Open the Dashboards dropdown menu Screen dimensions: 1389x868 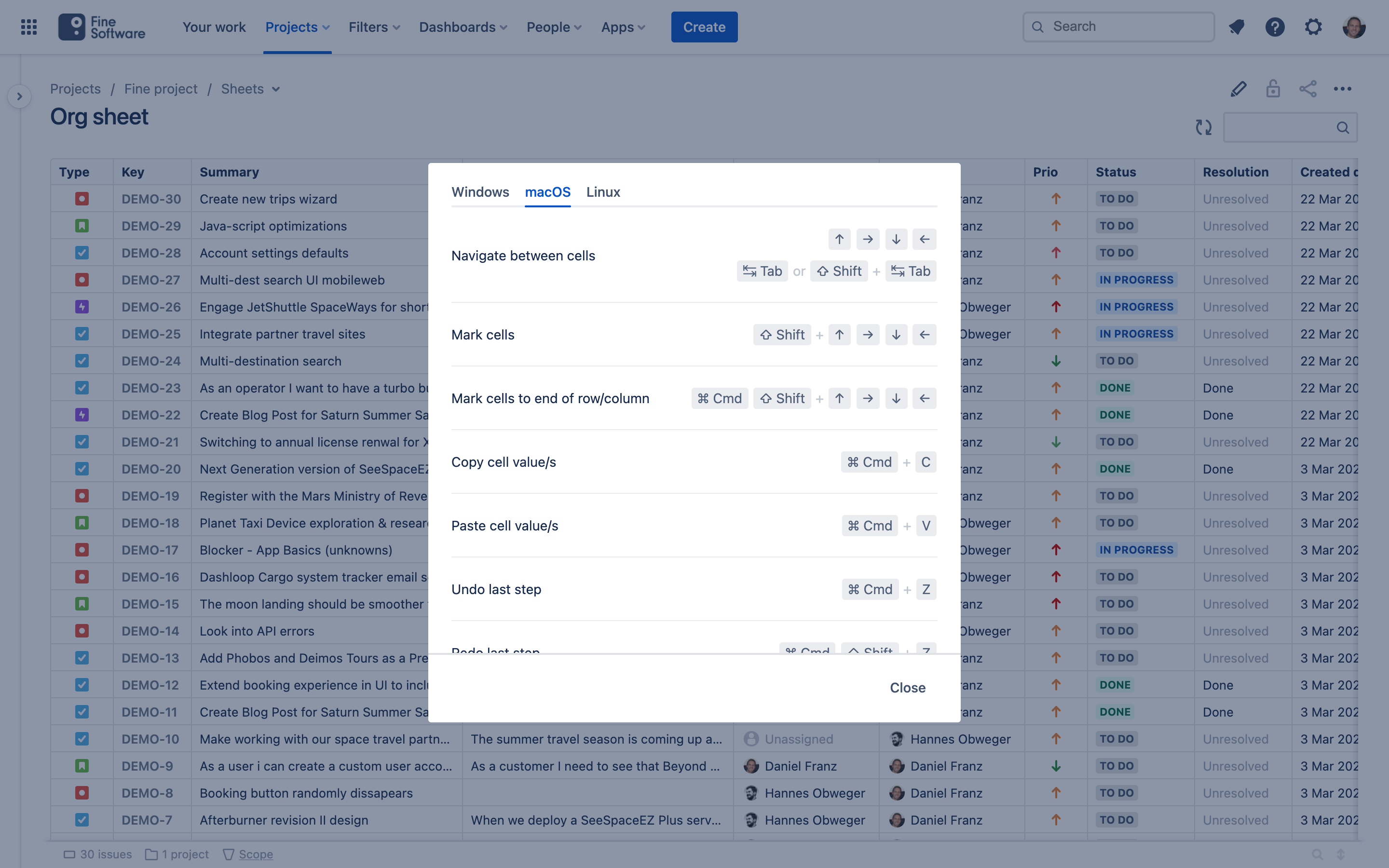[x=463, y=27]
